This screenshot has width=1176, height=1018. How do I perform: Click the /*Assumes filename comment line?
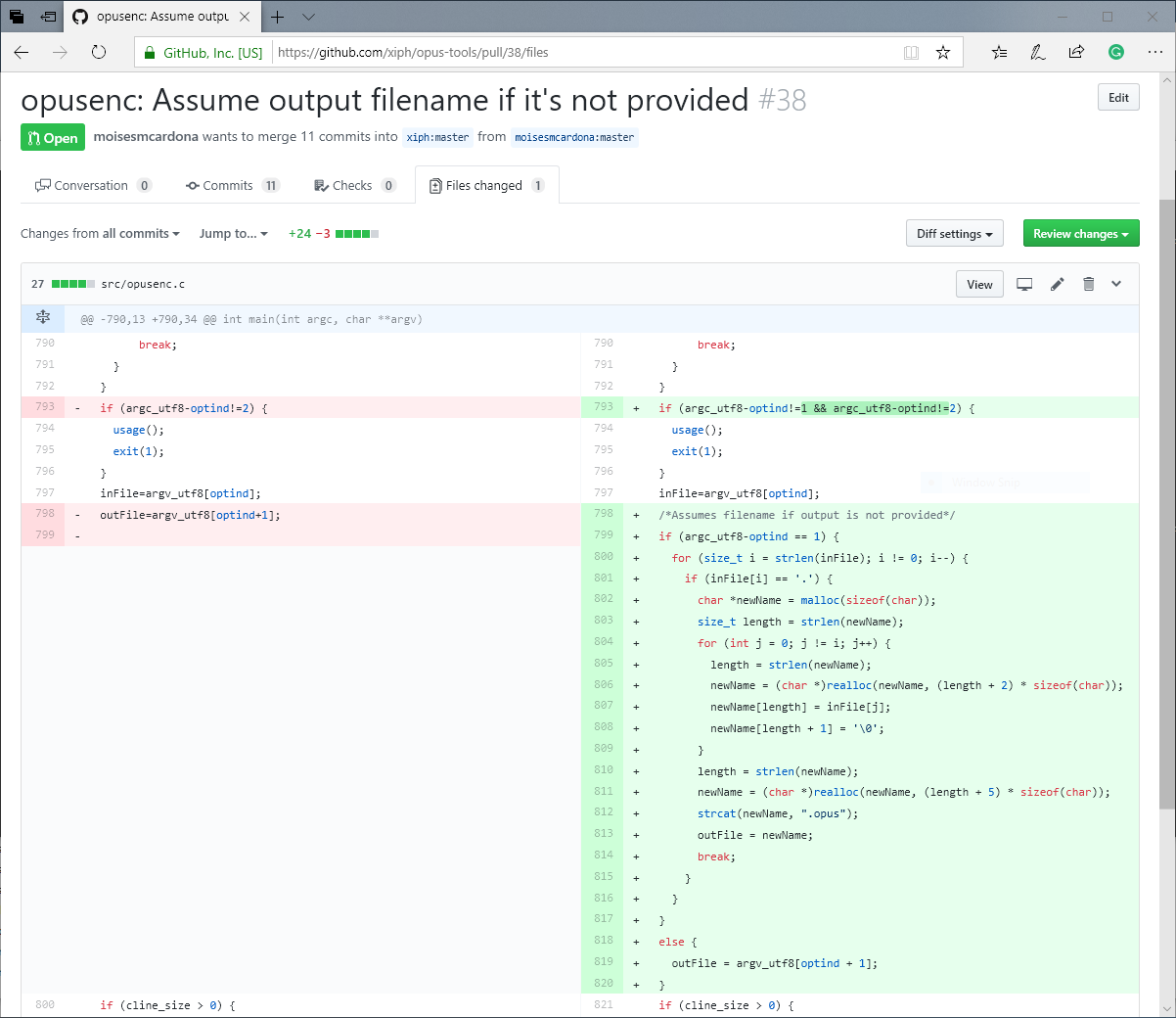point(806,515)
